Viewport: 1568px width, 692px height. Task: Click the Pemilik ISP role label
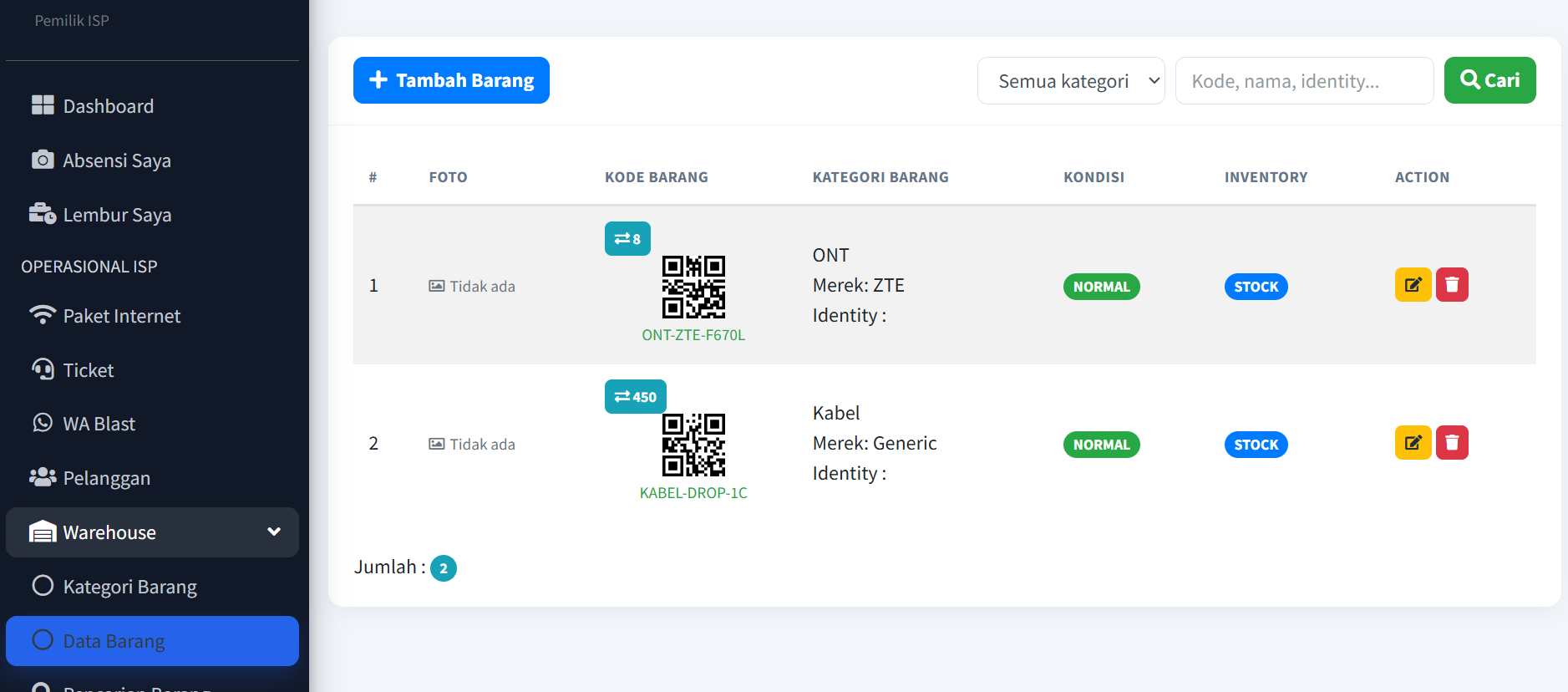pos(72,21)
